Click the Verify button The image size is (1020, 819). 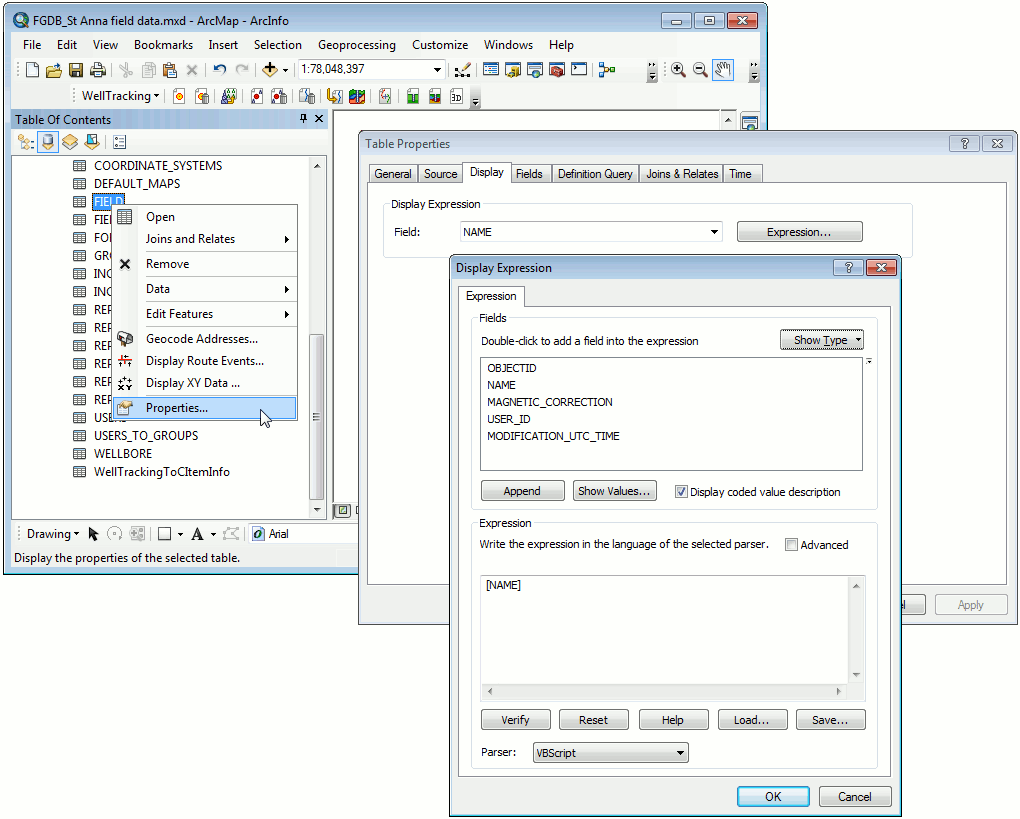516,720
